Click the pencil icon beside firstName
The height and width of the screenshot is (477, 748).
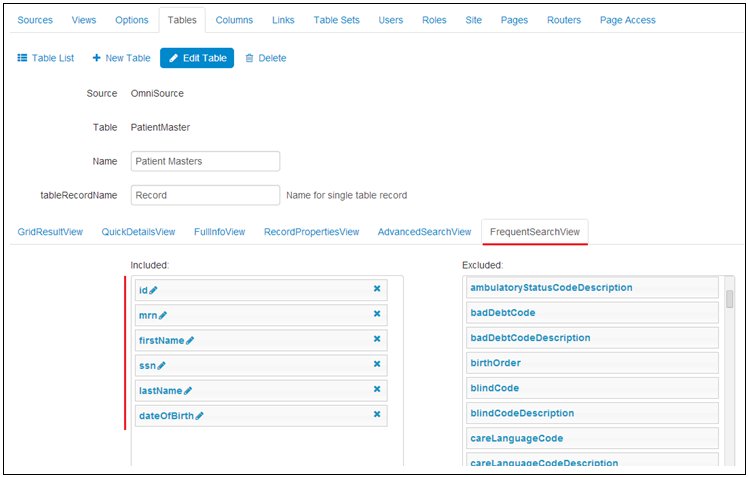tap(190, 340)
